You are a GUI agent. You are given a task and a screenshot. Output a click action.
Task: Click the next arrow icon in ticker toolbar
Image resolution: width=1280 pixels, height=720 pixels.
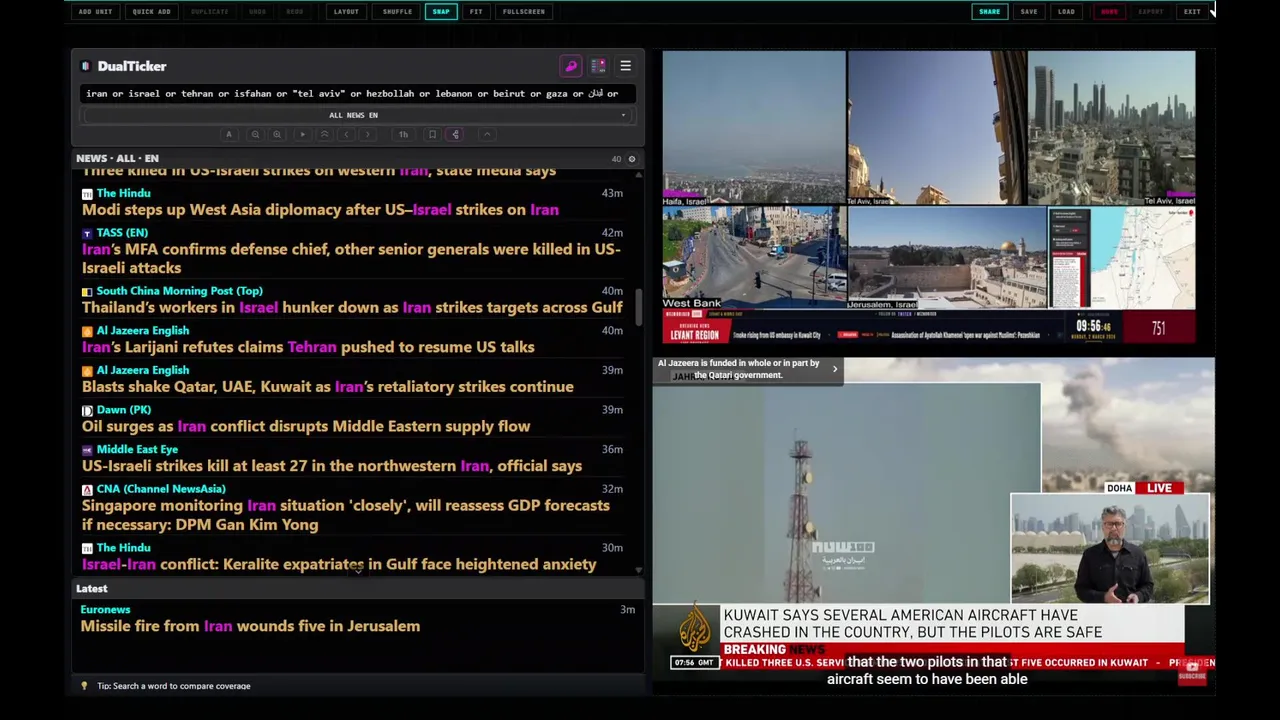(367, 134)
